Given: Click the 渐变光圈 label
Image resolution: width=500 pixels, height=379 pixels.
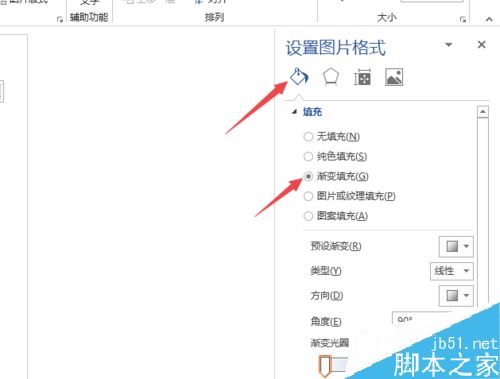Looking at the screenshot, I should [330, 343].
